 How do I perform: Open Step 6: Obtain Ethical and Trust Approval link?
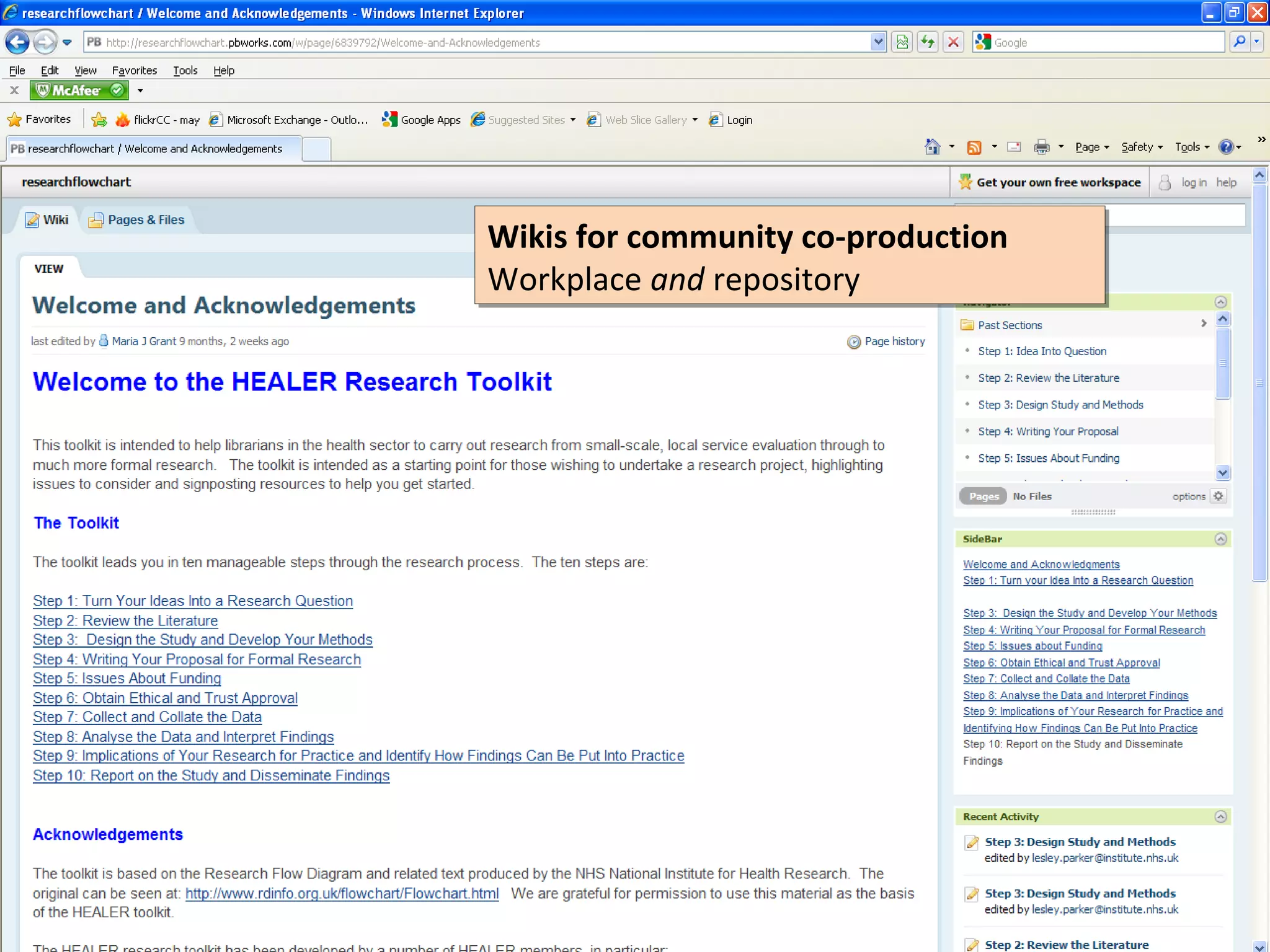(x=165, y=698)
